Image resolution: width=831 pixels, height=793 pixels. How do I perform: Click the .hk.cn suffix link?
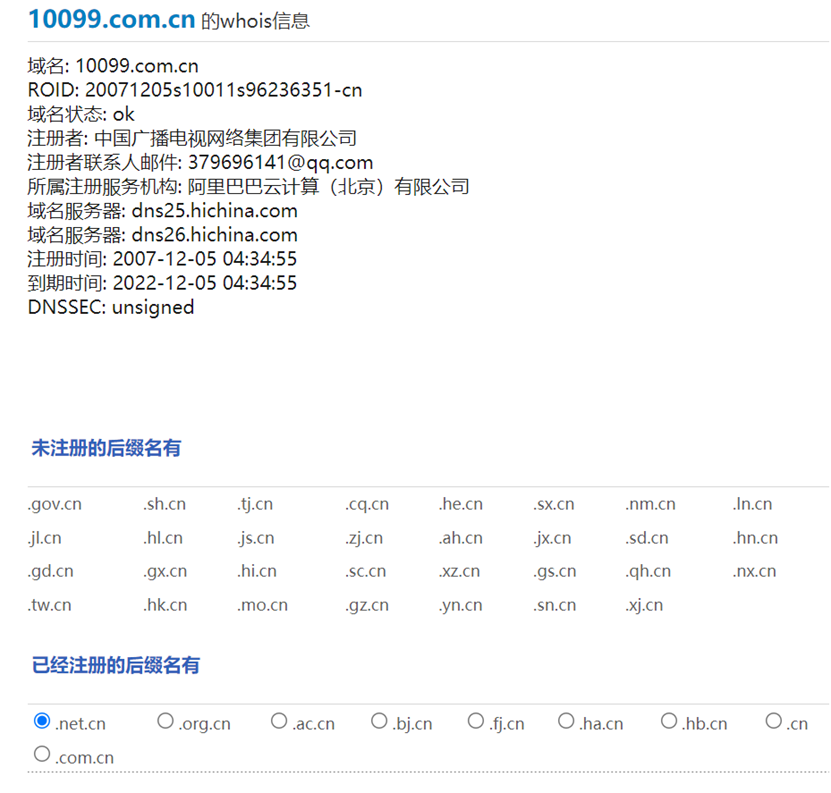click(x=165, y=605)
